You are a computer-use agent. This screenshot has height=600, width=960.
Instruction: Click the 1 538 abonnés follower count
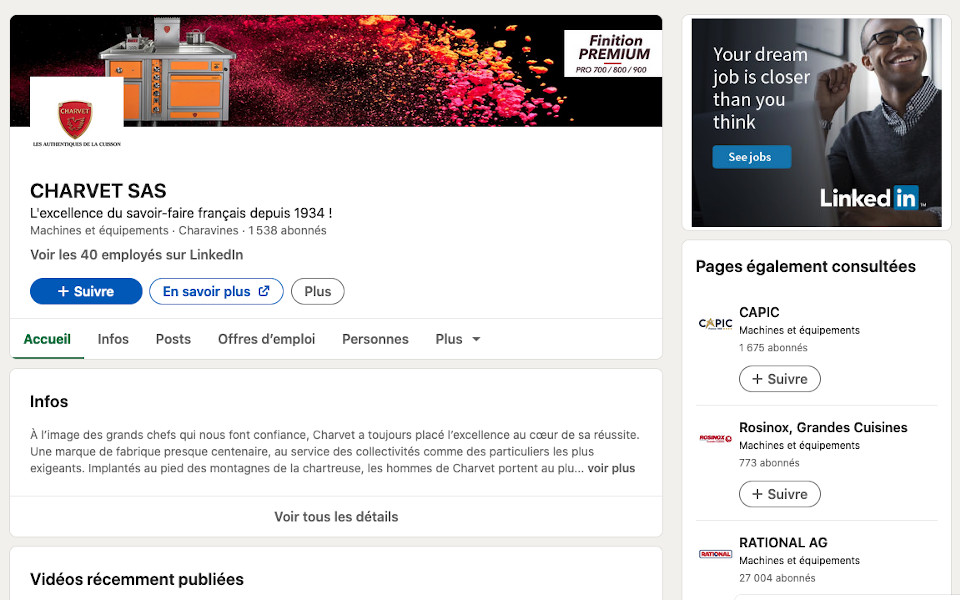pyautogui.click(x=287, y=231)
